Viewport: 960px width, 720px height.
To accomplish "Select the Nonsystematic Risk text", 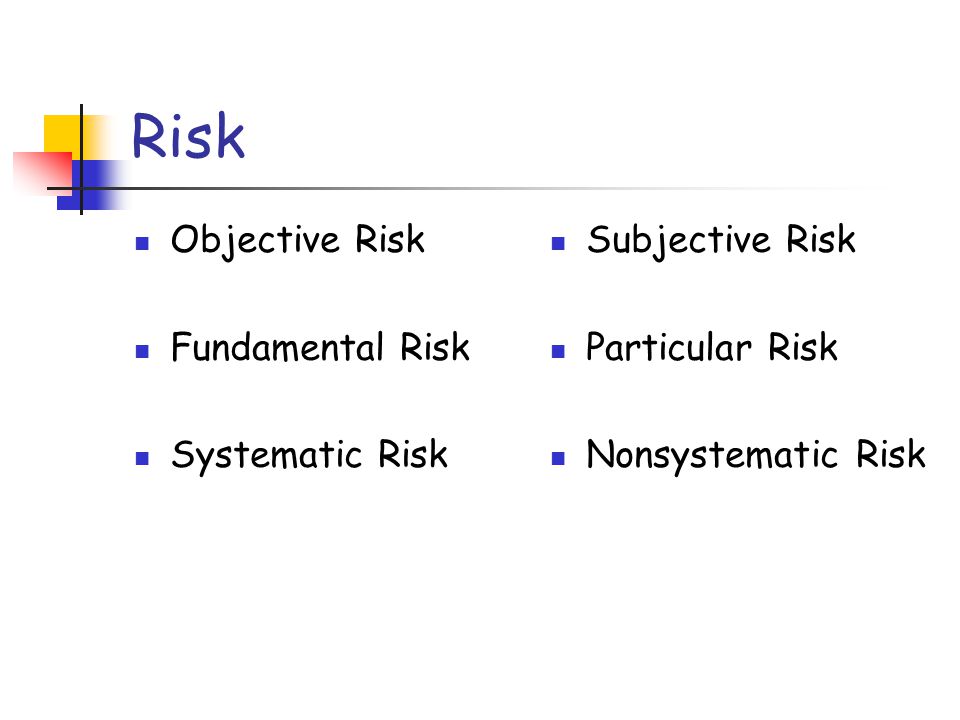I will click(756, 456).
